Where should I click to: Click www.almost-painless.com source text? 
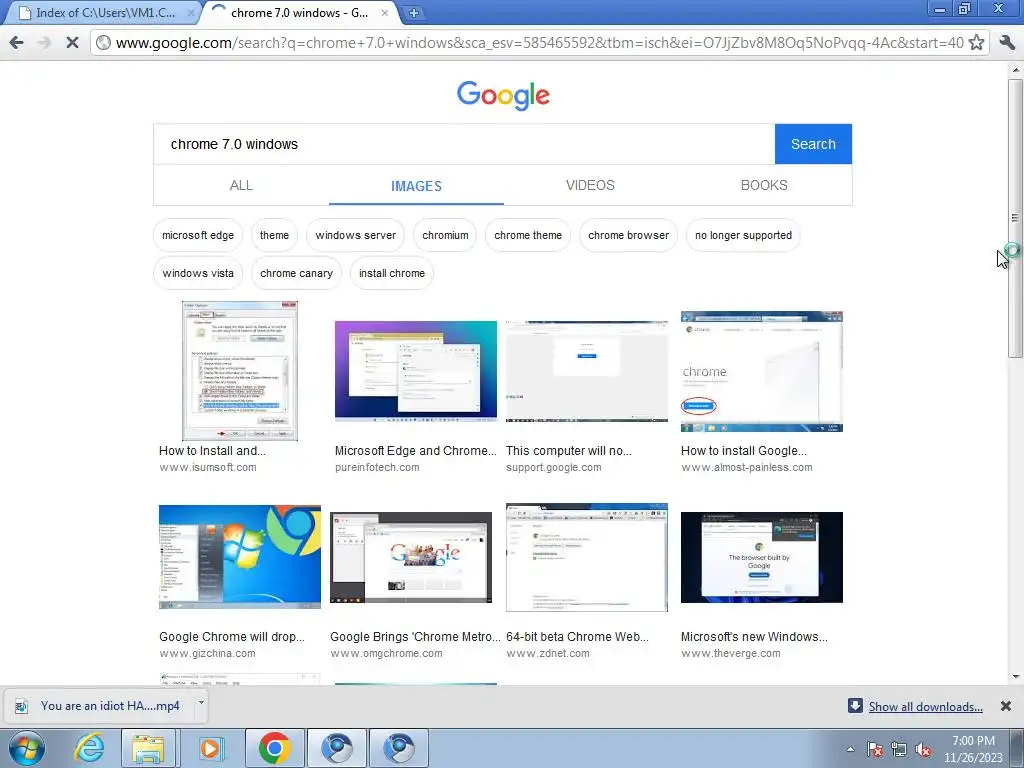(x=746, y=468)
